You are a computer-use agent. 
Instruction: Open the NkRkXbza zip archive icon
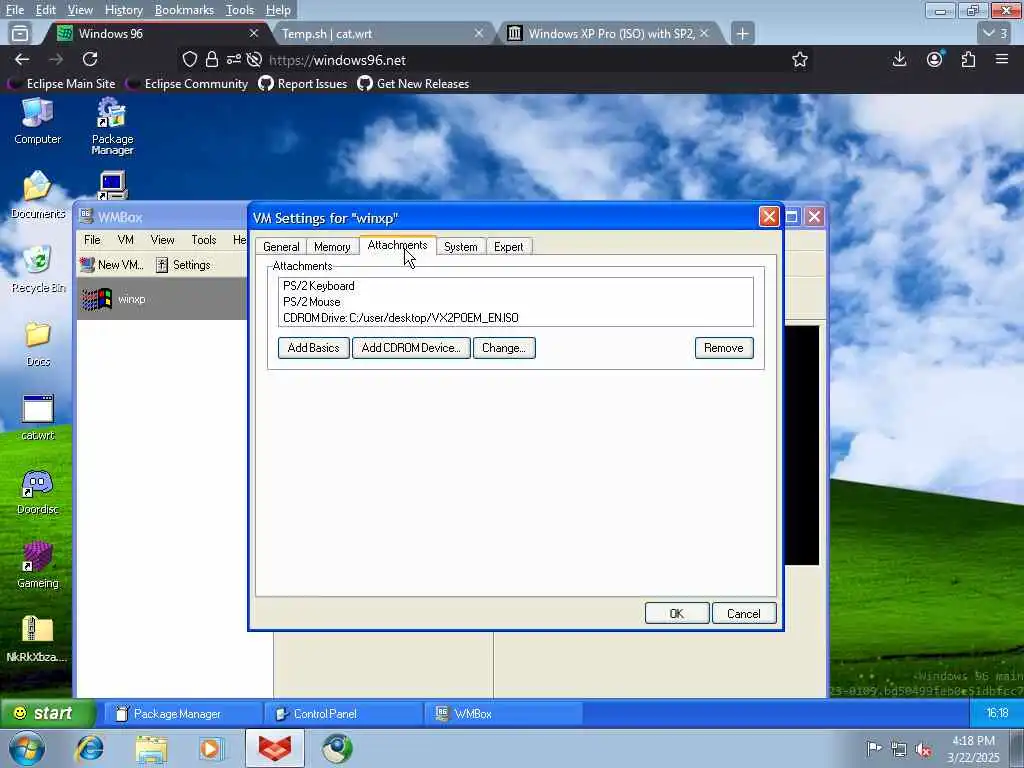(37, 639)
